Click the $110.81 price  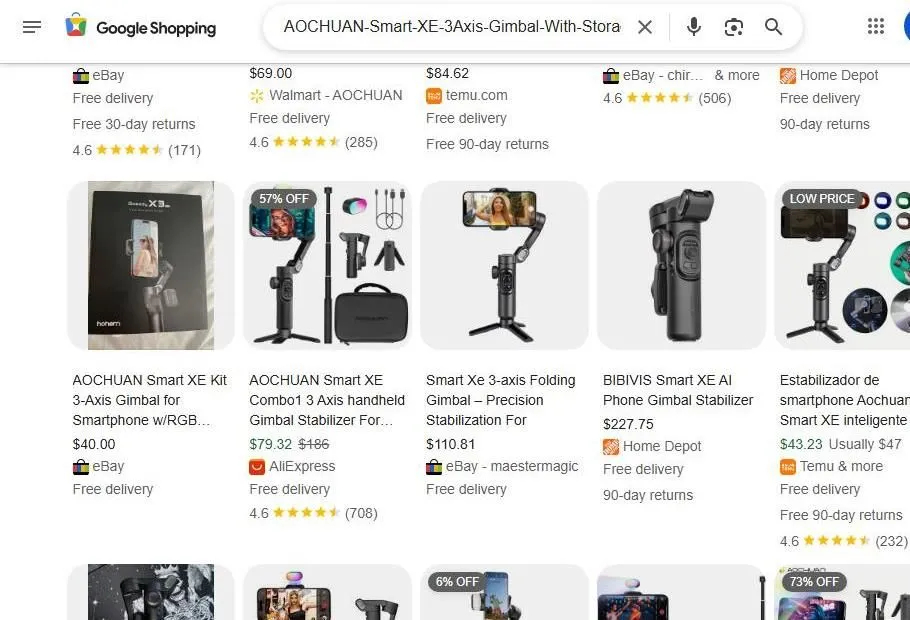pos(450,444)
